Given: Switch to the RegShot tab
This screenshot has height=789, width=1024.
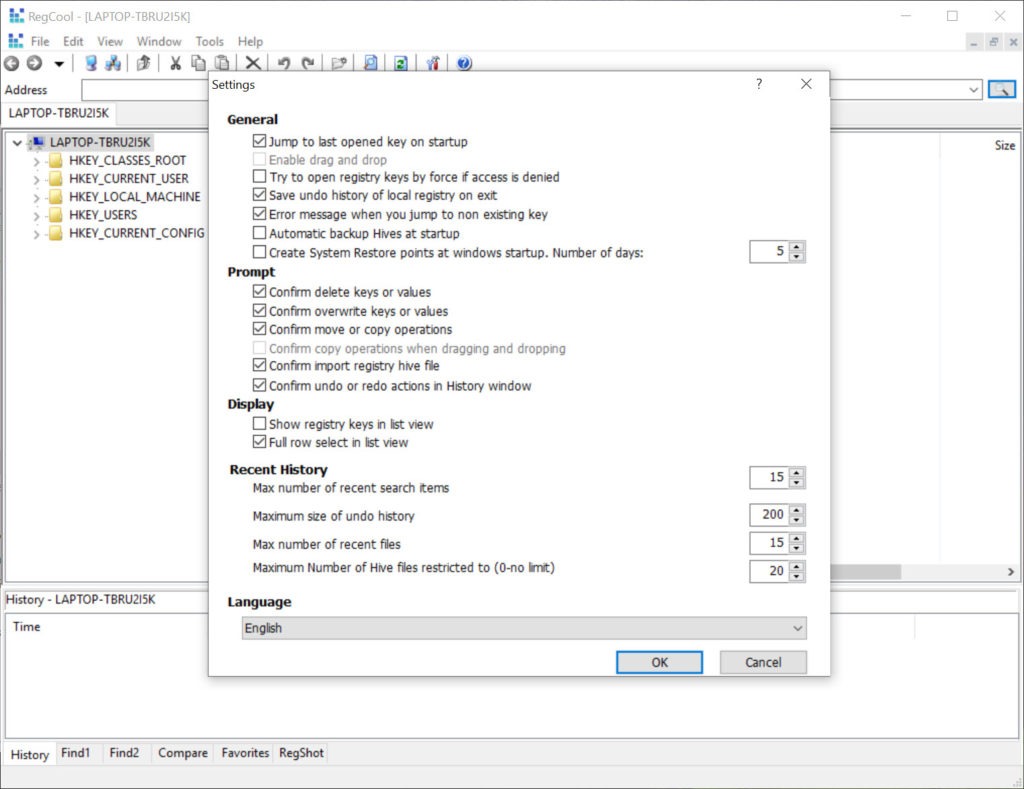Looking at the screenshot, I should pos(301,753).
